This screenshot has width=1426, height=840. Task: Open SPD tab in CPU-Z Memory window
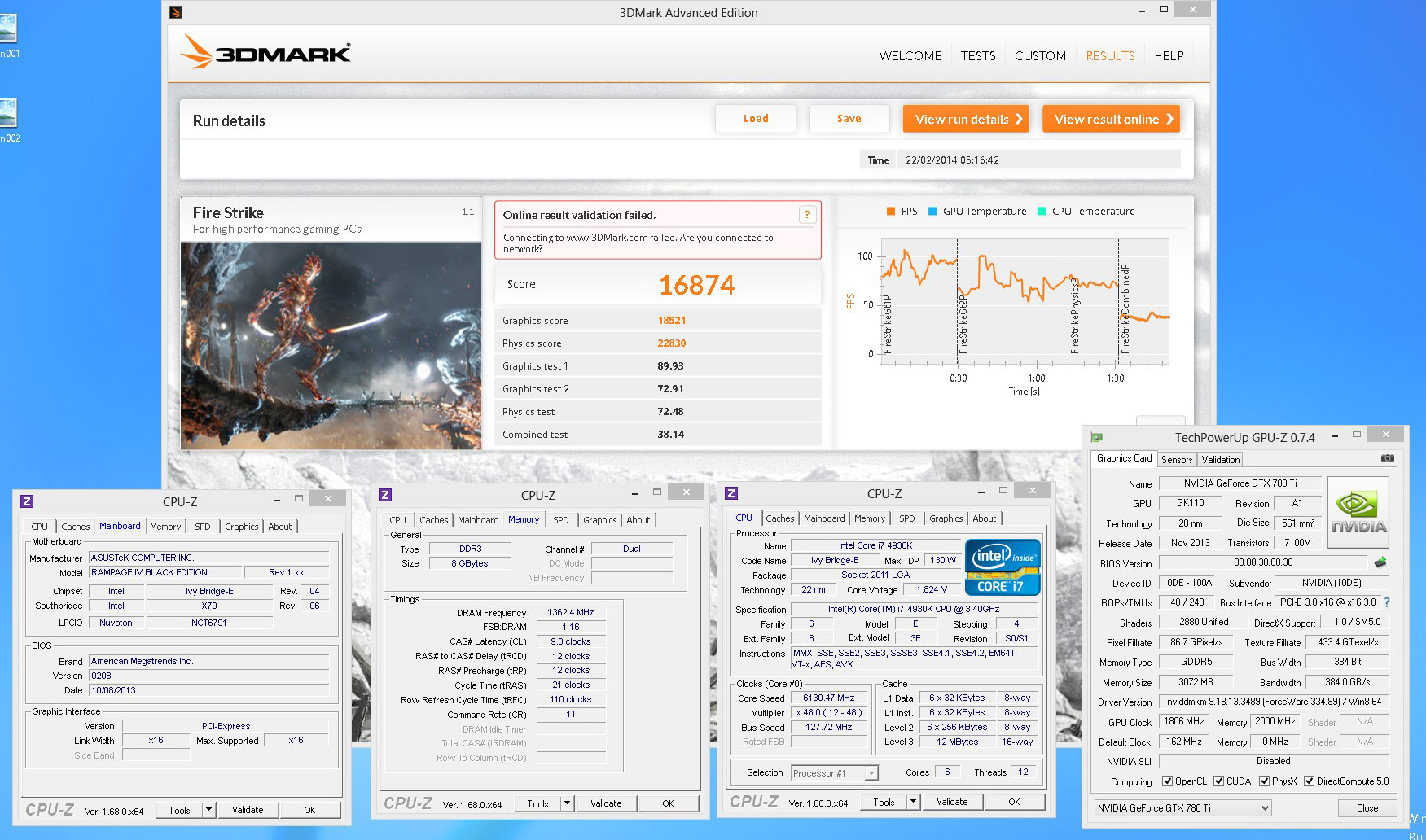pyautogui.click(x=561, y=520)
